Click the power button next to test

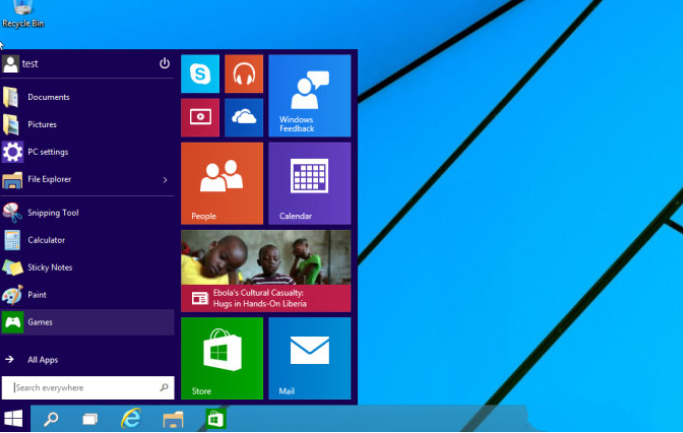click(164, 63)
